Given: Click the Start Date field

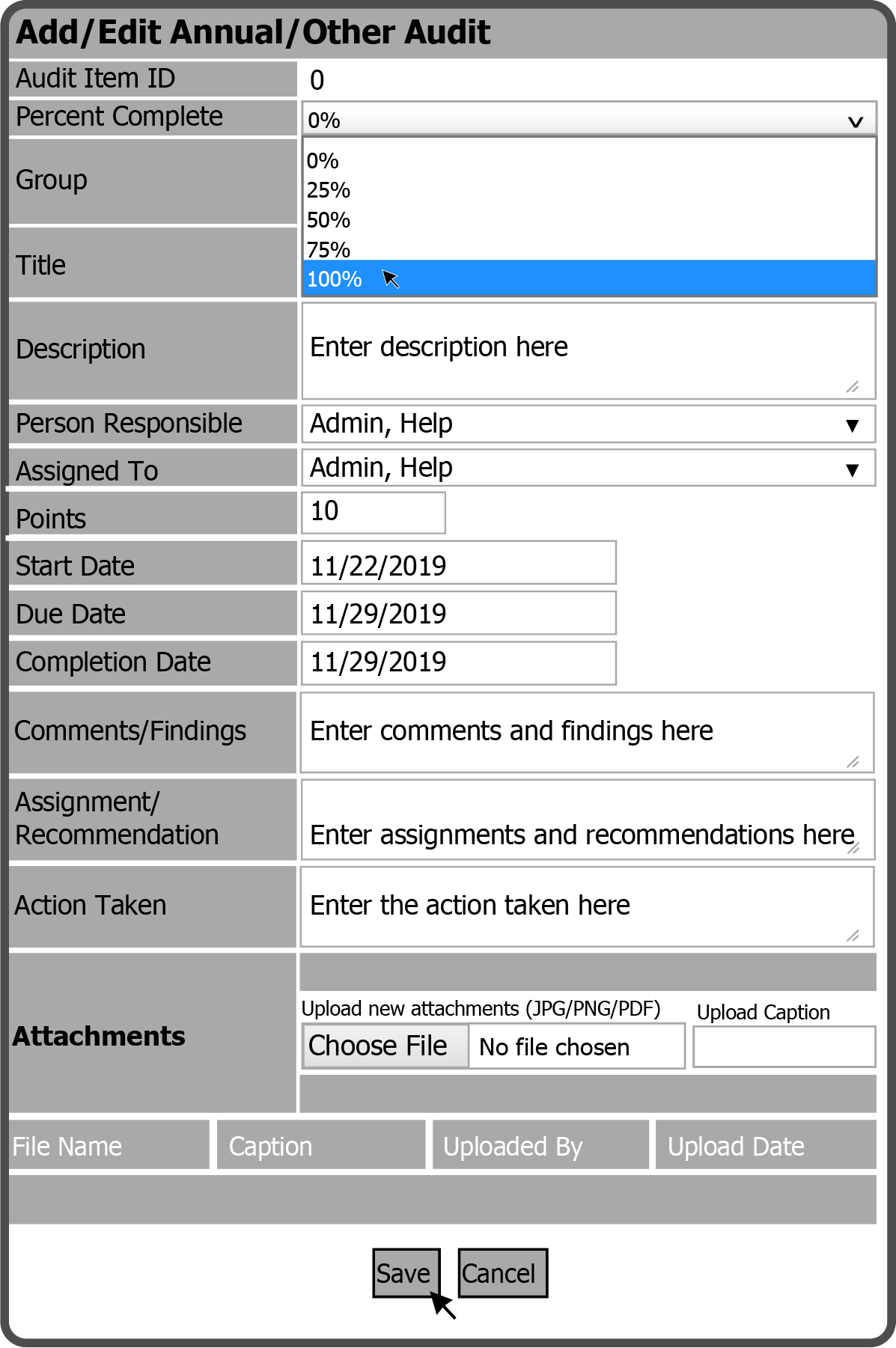Looking at the screenshot, I should [458, 564].
